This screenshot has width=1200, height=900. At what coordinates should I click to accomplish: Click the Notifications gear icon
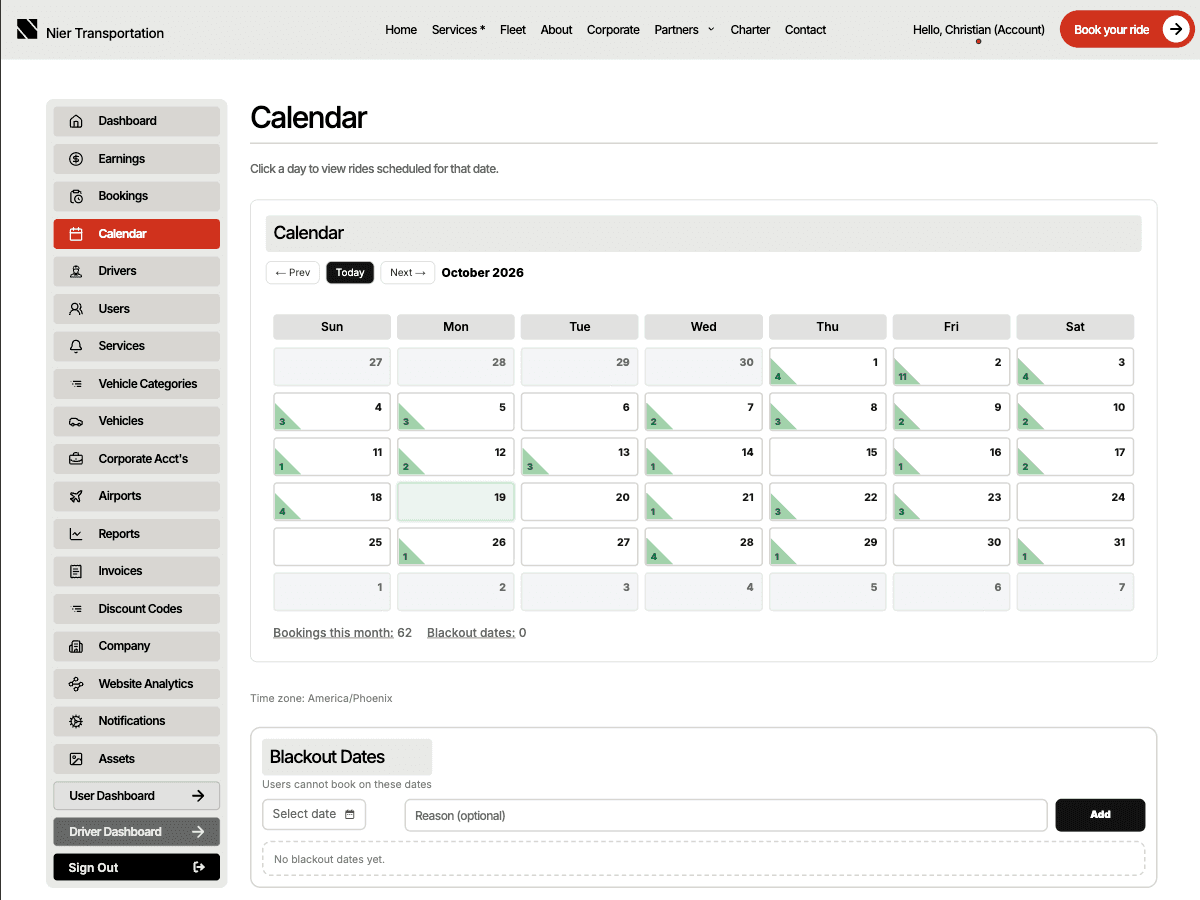tap(76, 721)
